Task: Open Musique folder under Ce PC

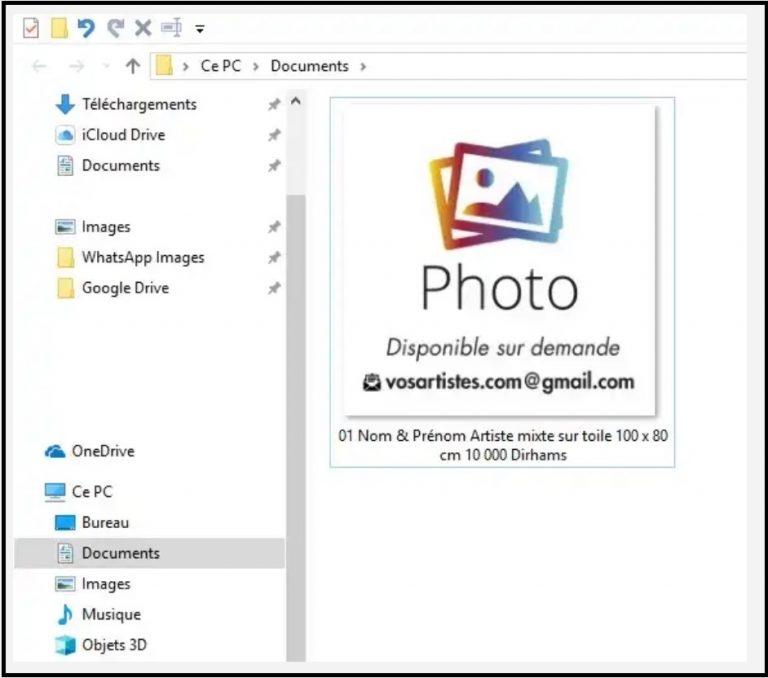Action: (x=110, y=615)
